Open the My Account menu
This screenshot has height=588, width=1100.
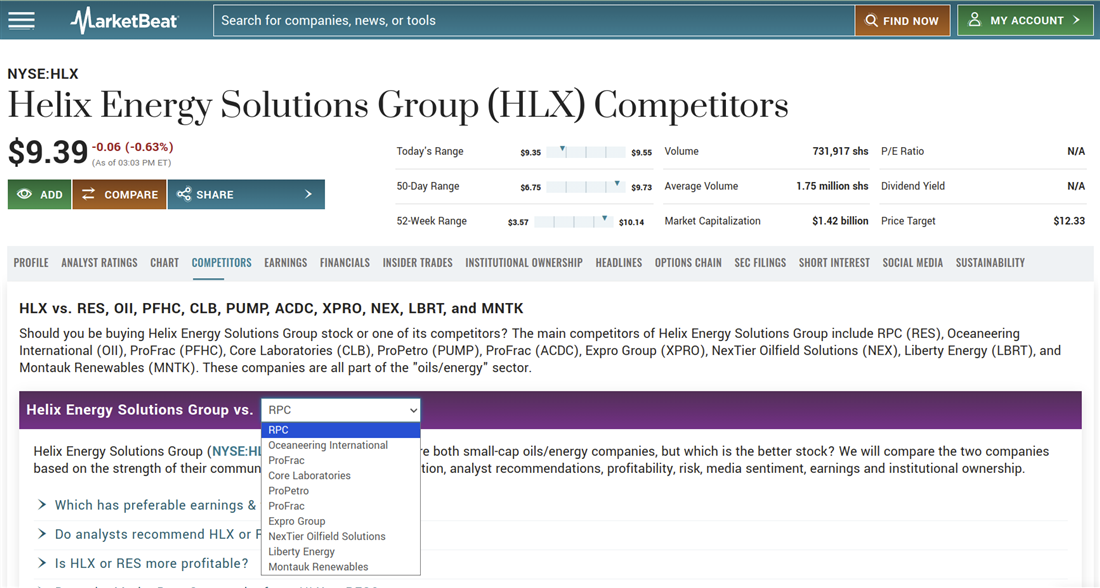tap(1025, 20)
